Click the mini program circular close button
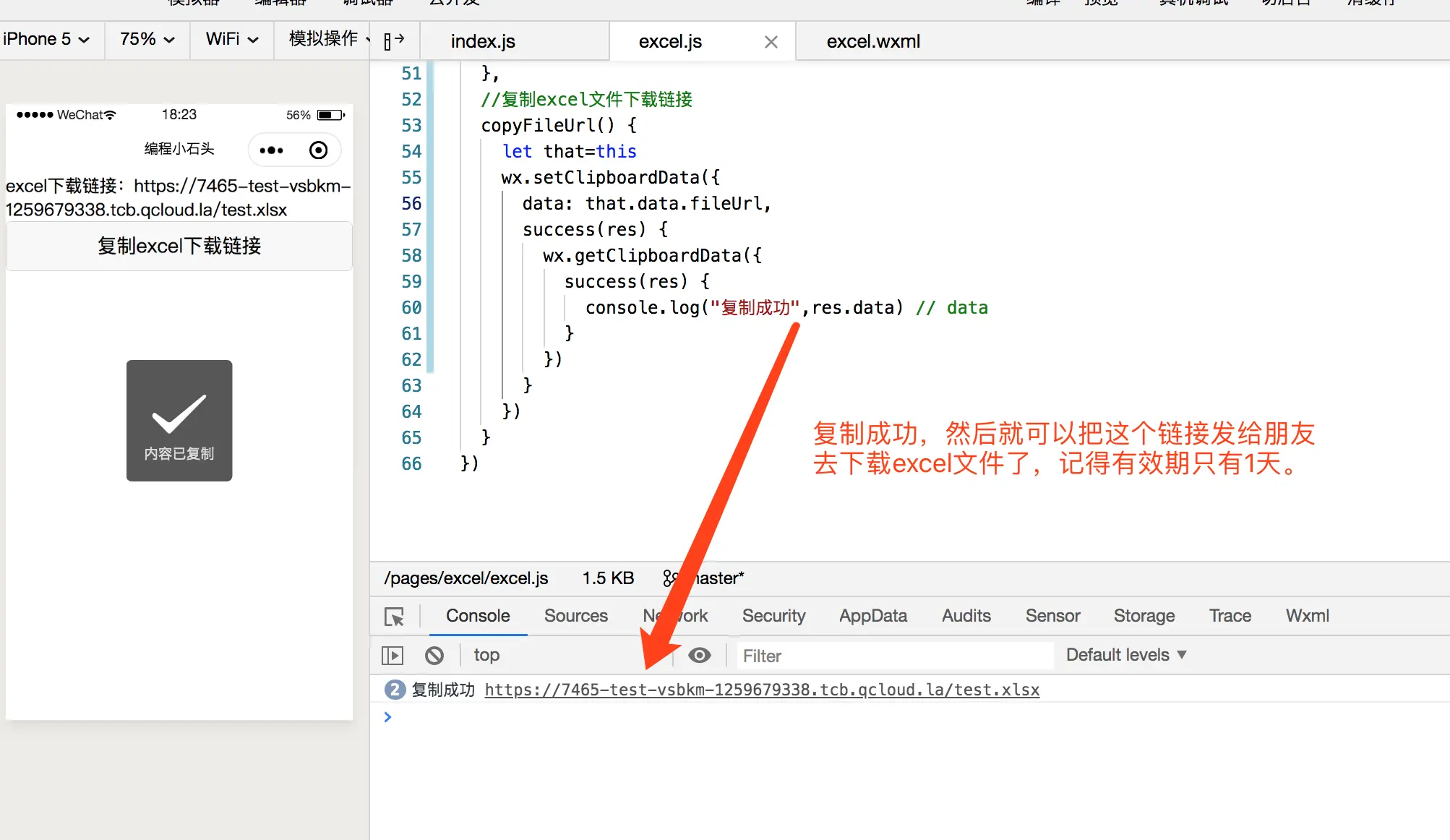1450x840 pixels. pos(318,150)
